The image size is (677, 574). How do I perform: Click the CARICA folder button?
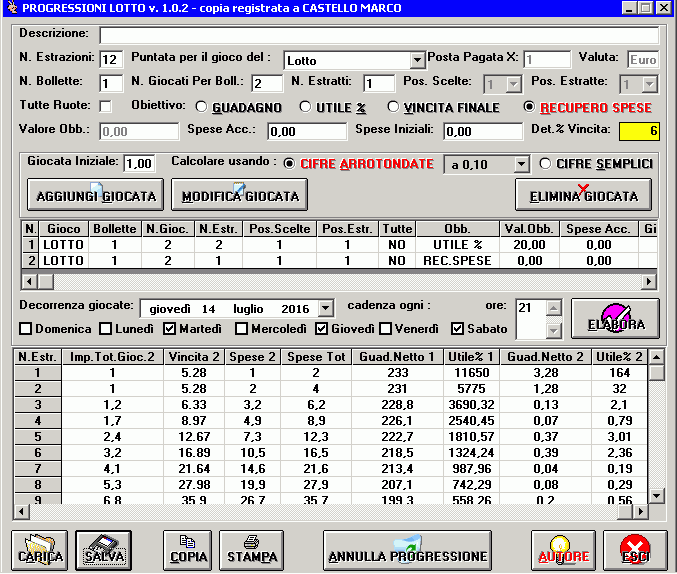pos(40,550)
